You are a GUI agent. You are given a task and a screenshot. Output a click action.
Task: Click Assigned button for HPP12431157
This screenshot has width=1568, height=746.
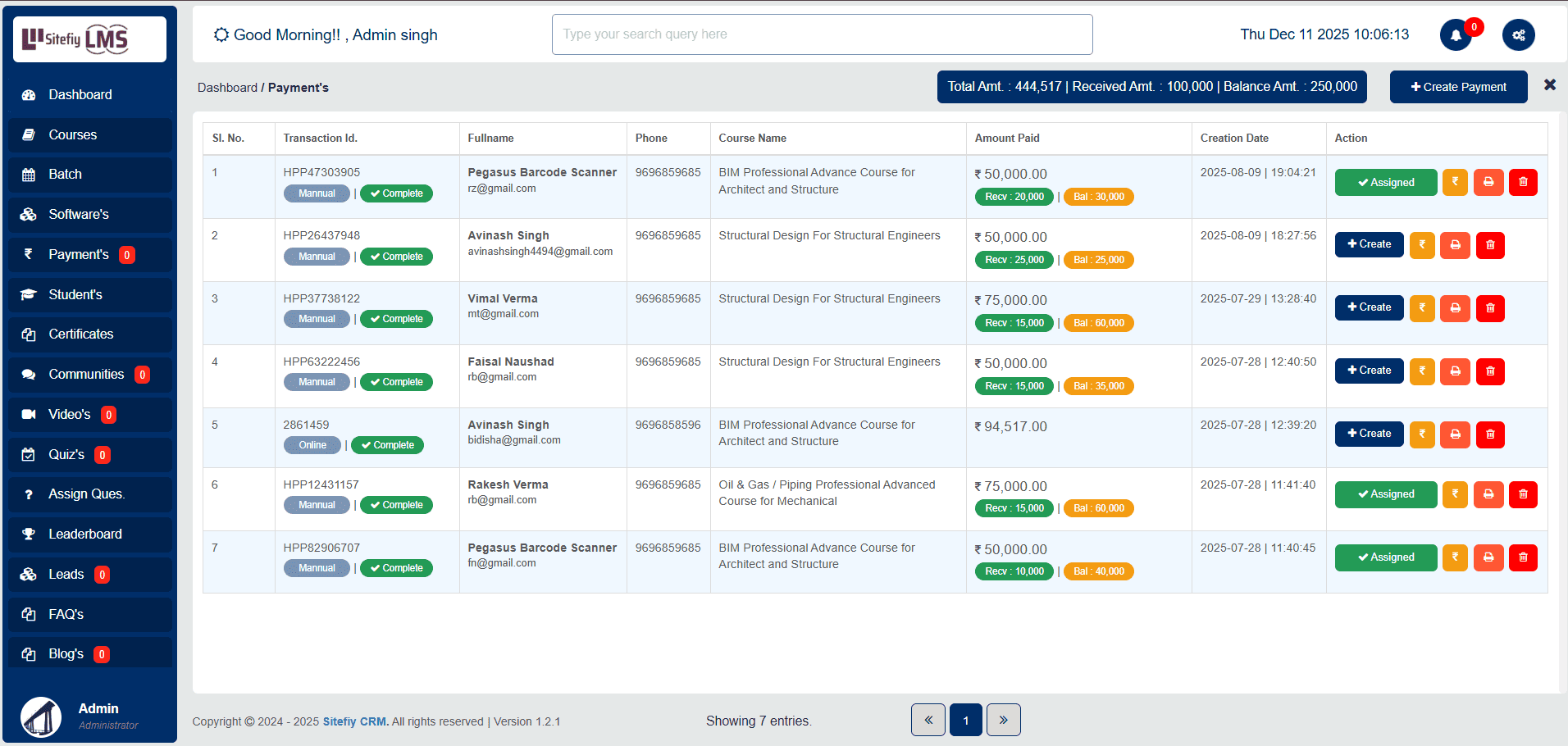[x=1385, y=494]
